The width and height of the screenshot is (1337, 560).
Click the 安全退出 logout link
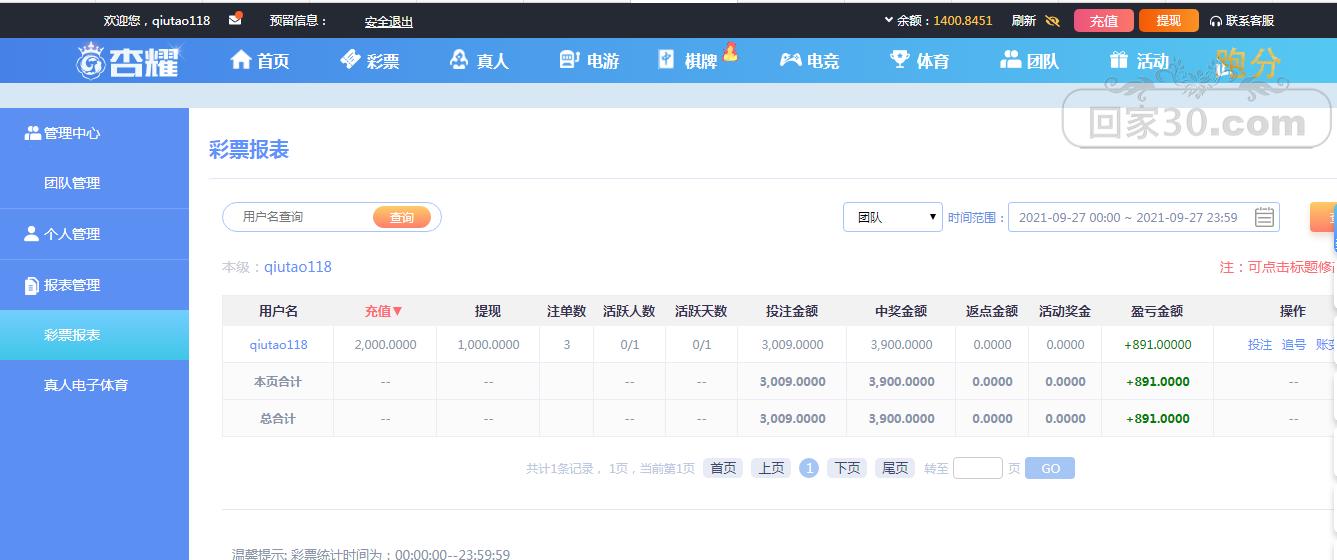coord(389,21)
